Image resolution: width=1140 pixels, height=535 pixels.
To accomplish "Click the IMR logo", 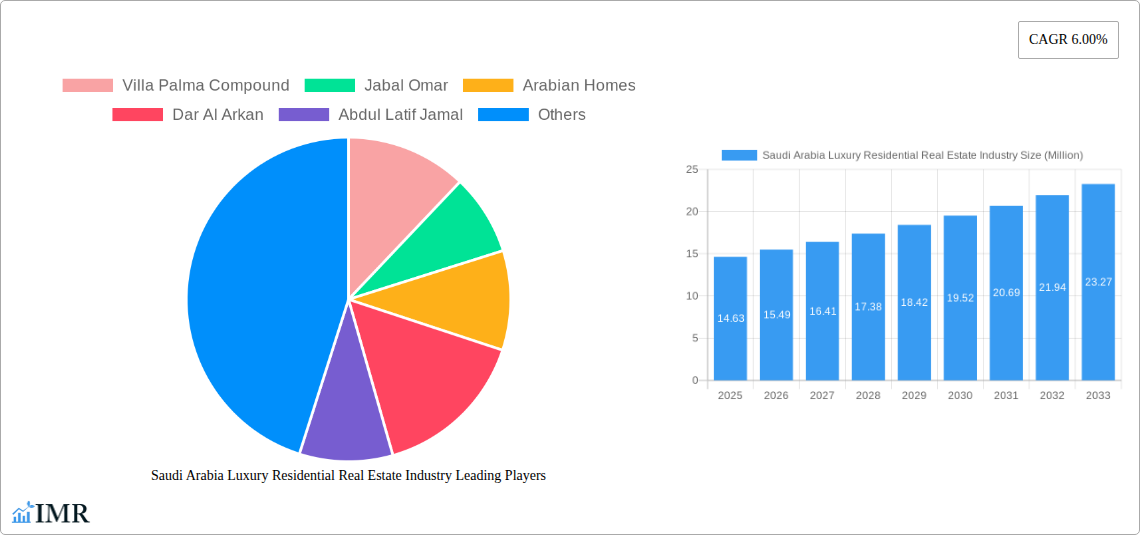I will [51, 514].
